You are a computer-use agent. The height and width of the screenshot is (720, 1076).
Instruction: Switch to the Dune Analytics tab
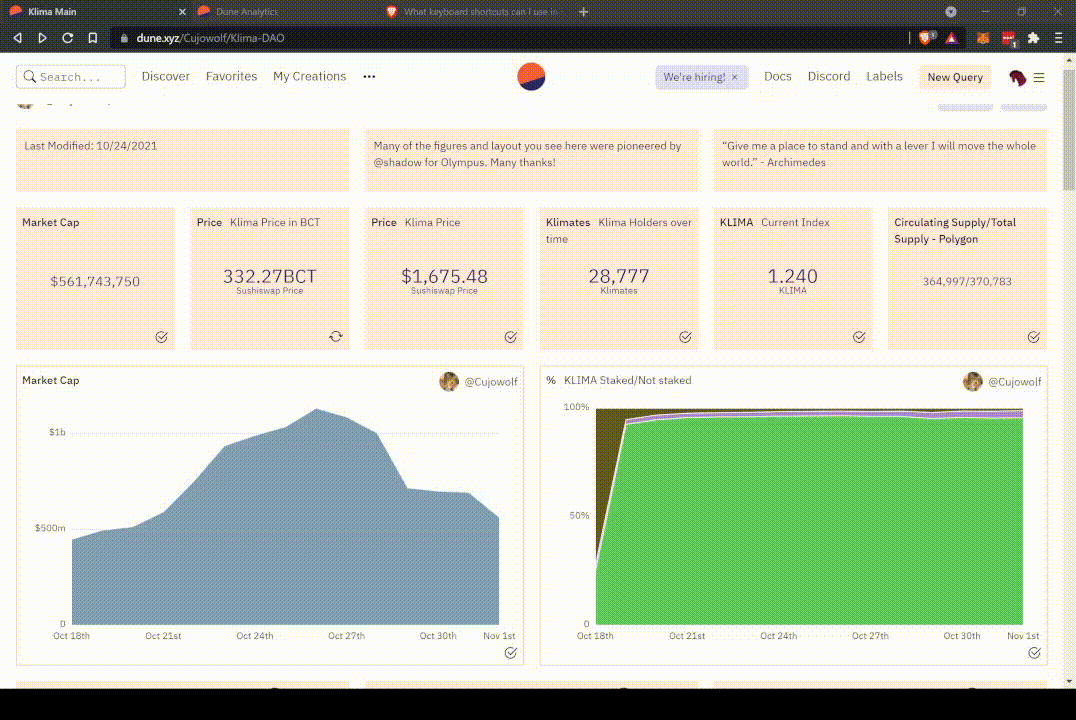[247, 12]
